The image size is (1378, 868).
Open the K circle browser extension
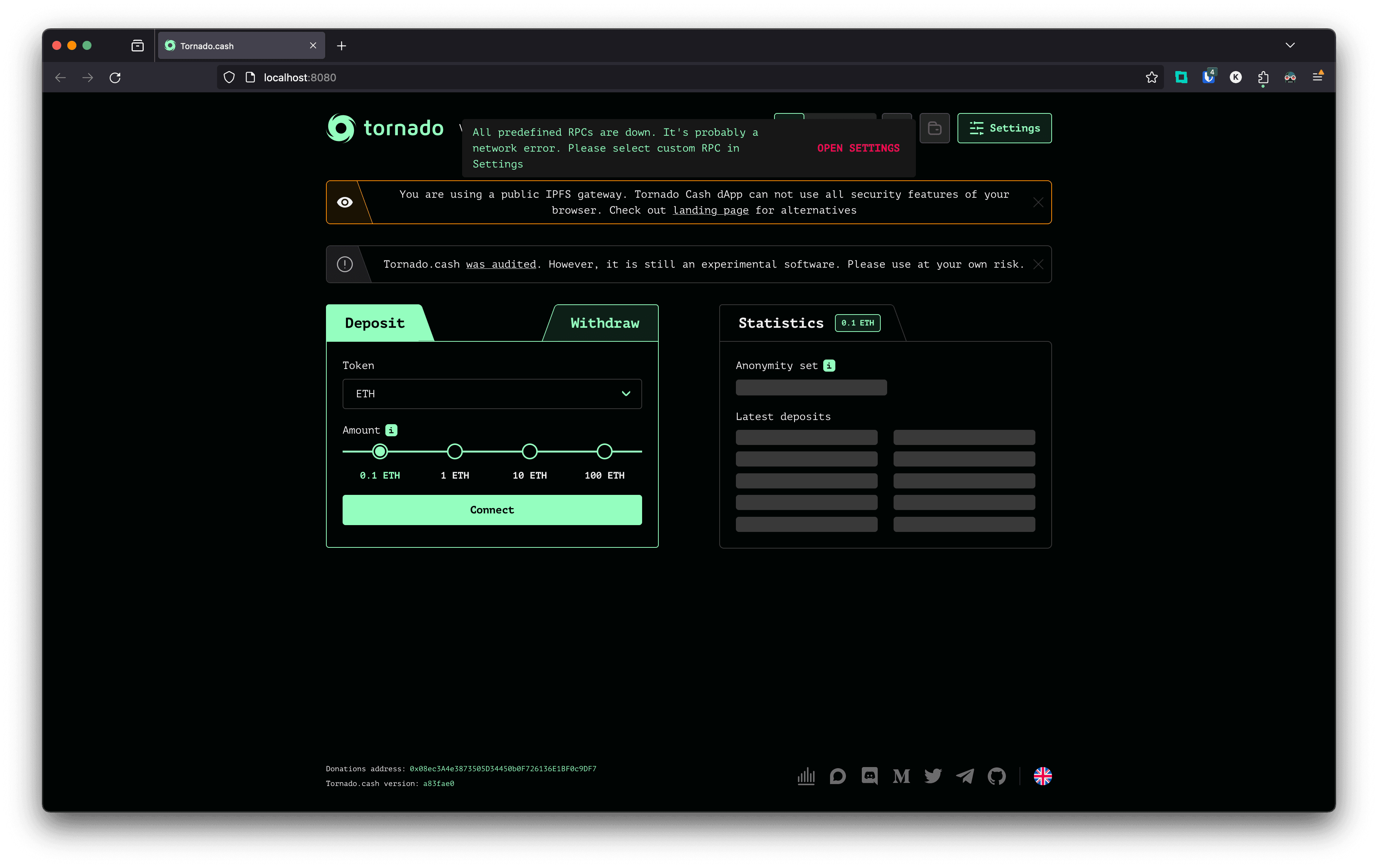coord(1236,77)
